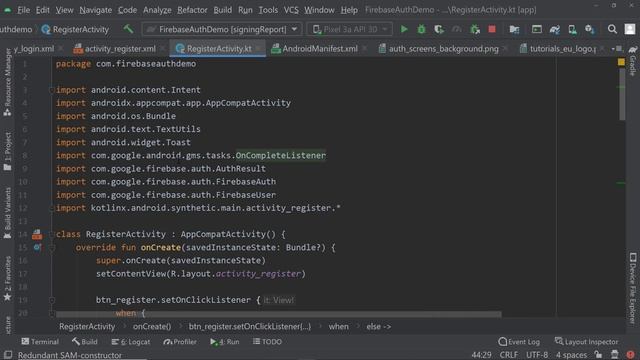This screenshot has height=360, width=640.
Task: Switch to activity_register.xml tab
Action: (115, 49)
